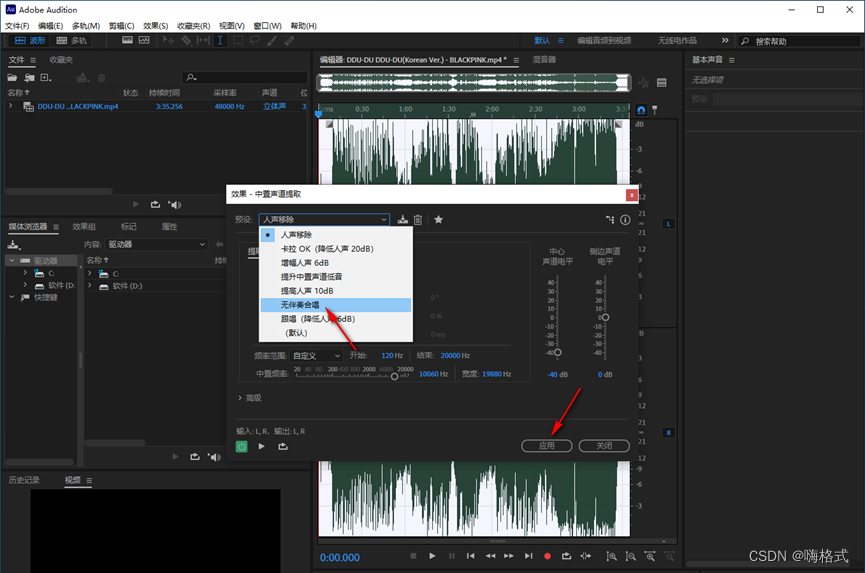865x573 pixels.
Task: Click the Files panel search field
Action: pos(244,78)
